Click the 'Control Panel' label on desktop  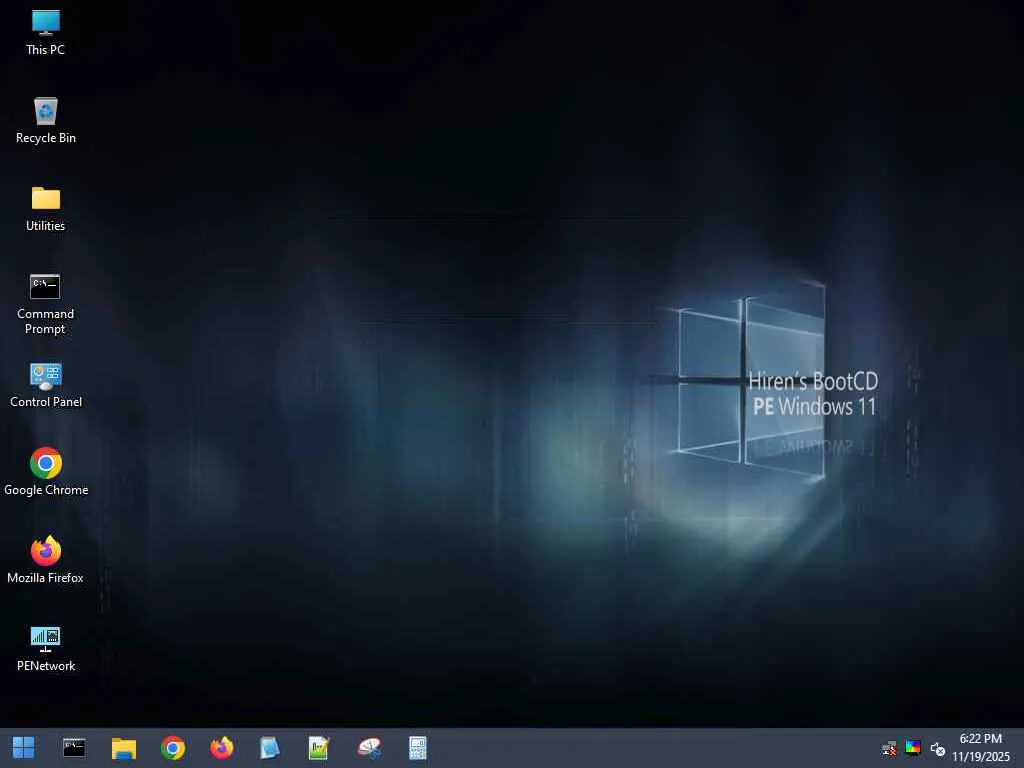point(46,402)
